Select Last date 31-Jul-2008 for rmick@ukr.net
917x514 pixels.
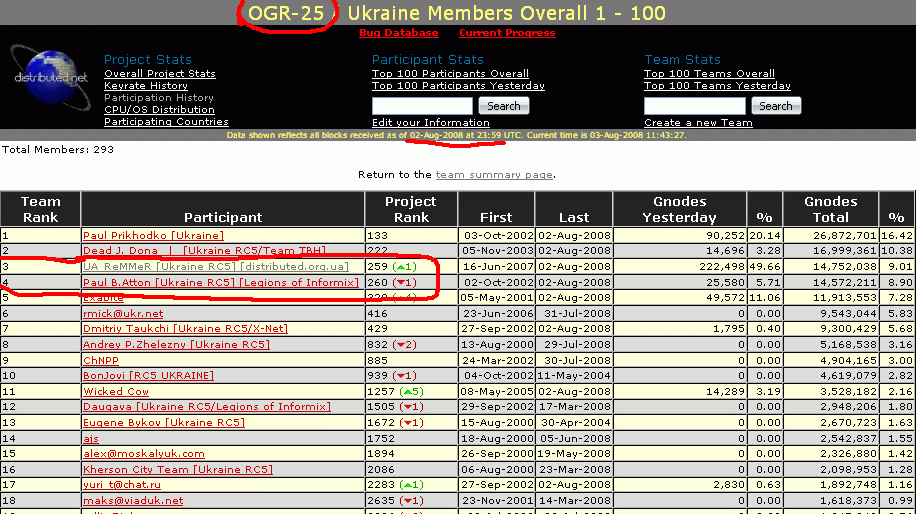(x=577, y=314)
